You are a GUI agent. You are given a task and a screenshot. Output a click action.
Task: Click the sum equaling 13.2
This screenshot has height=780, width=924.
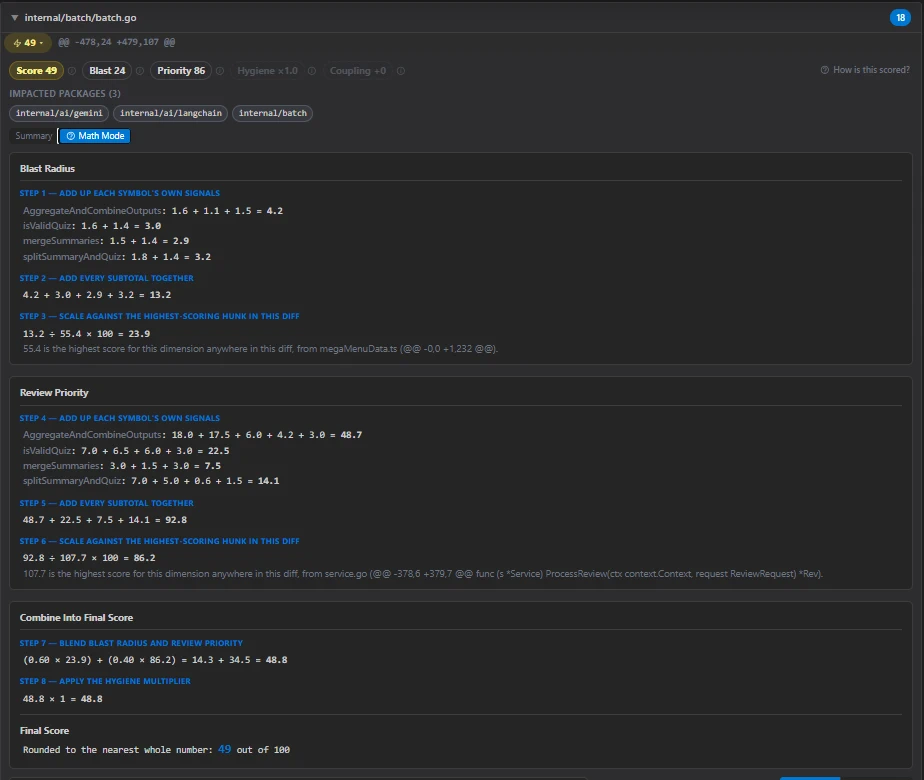[97, 295]
